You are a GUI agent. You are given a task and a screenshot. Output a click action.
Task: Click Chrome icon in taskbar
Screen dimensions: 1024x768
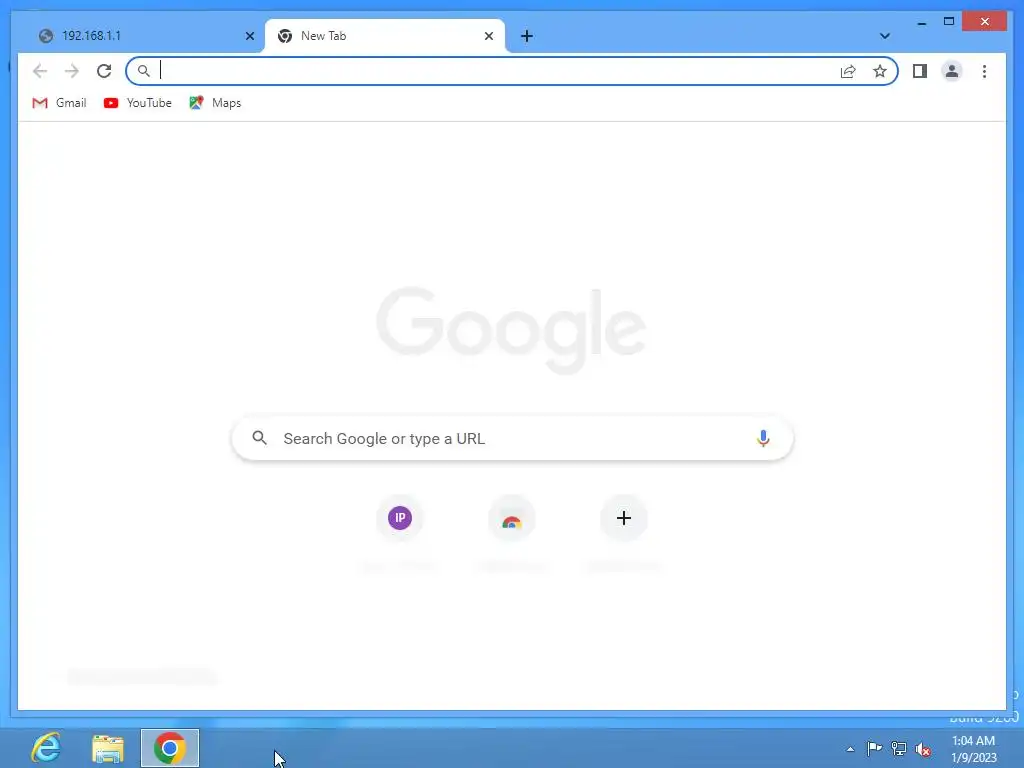click(x=170, y=748)
